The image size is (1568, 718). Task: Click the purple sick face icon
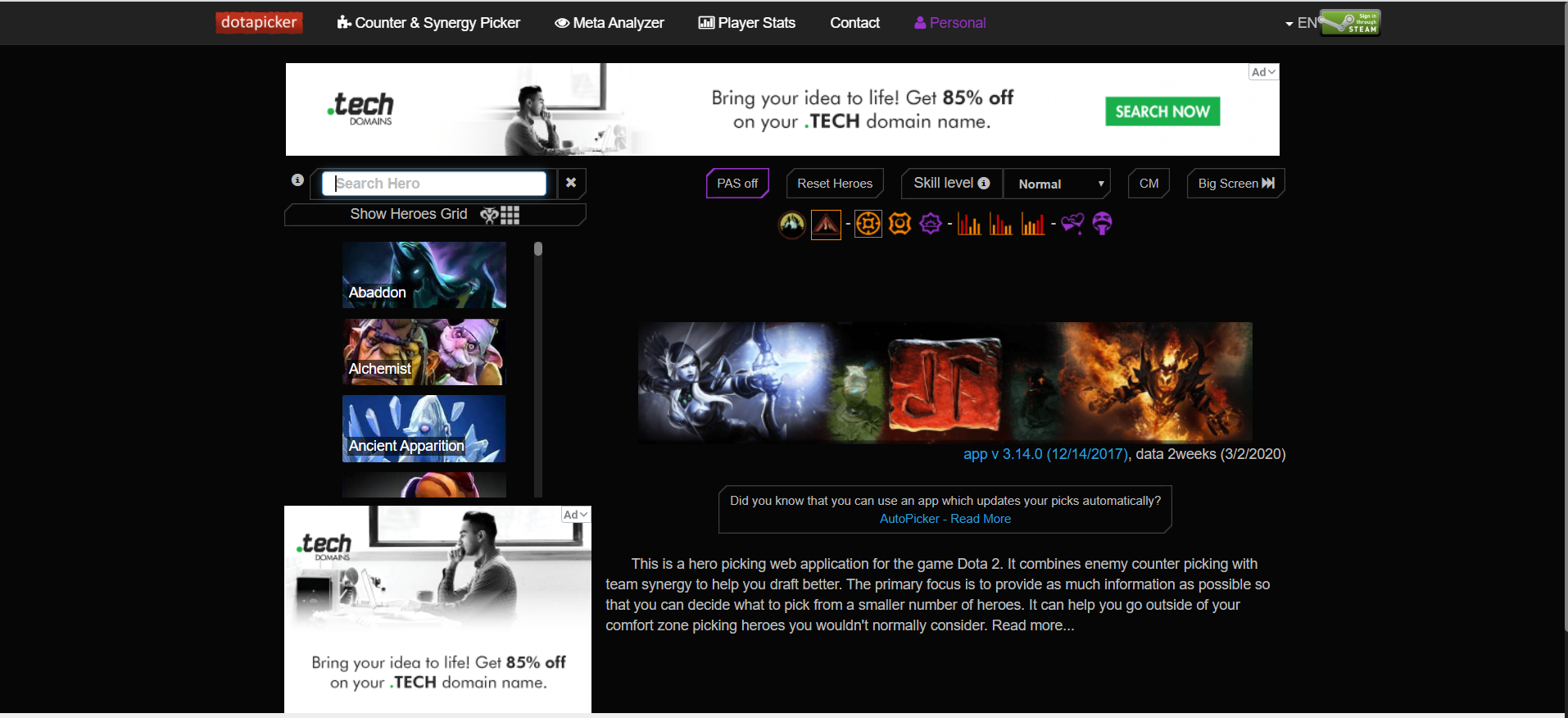click(x=1103, y=223)
